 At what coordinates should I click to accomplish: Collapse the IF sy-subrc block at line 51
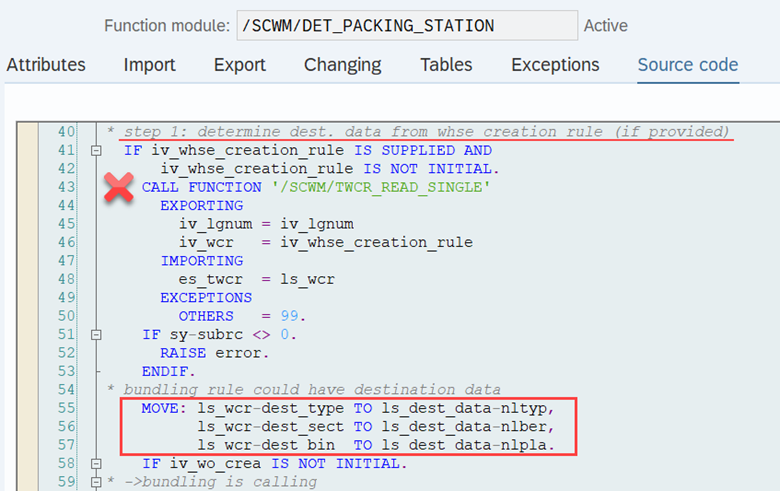(97, 335)
